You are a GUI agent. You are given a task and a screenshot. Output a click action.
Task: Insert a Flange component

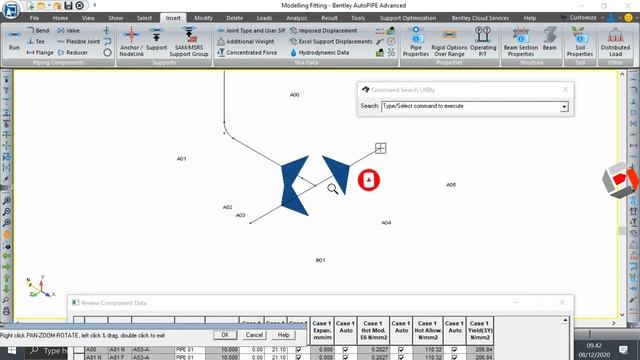pyautogui.click(x=40, y=53)
